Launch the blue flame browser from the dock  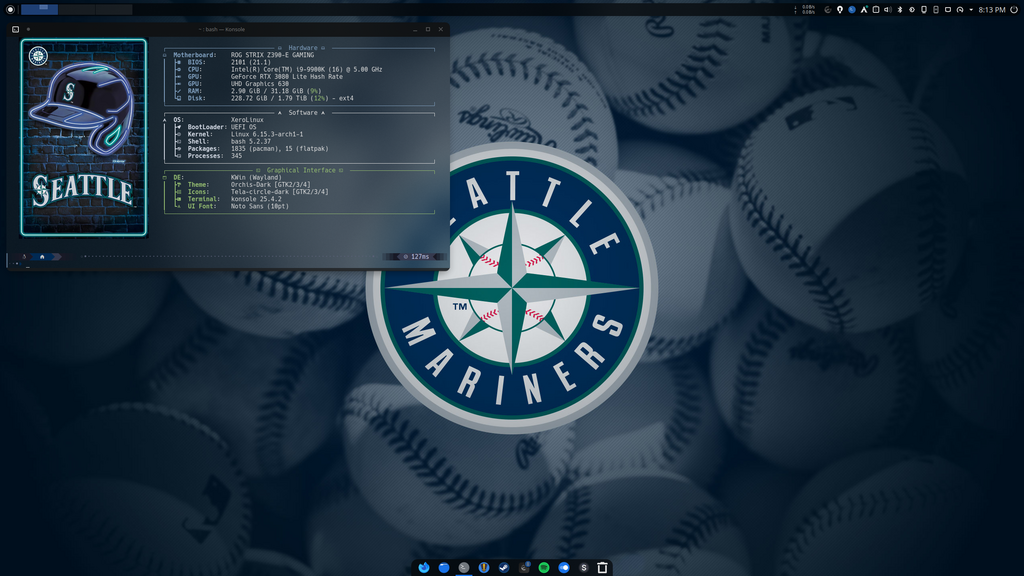(x=424, y=568)
